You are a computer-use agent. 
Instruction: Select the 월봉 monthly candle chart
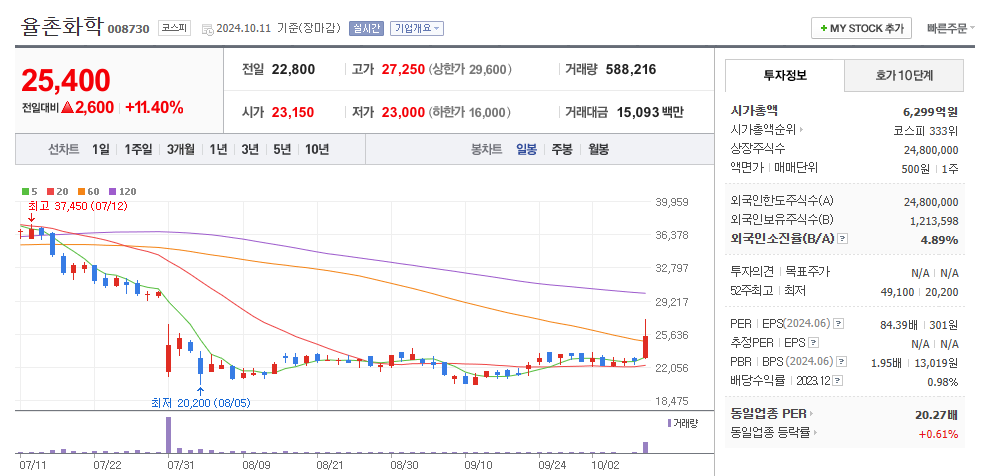click(598, 149)
